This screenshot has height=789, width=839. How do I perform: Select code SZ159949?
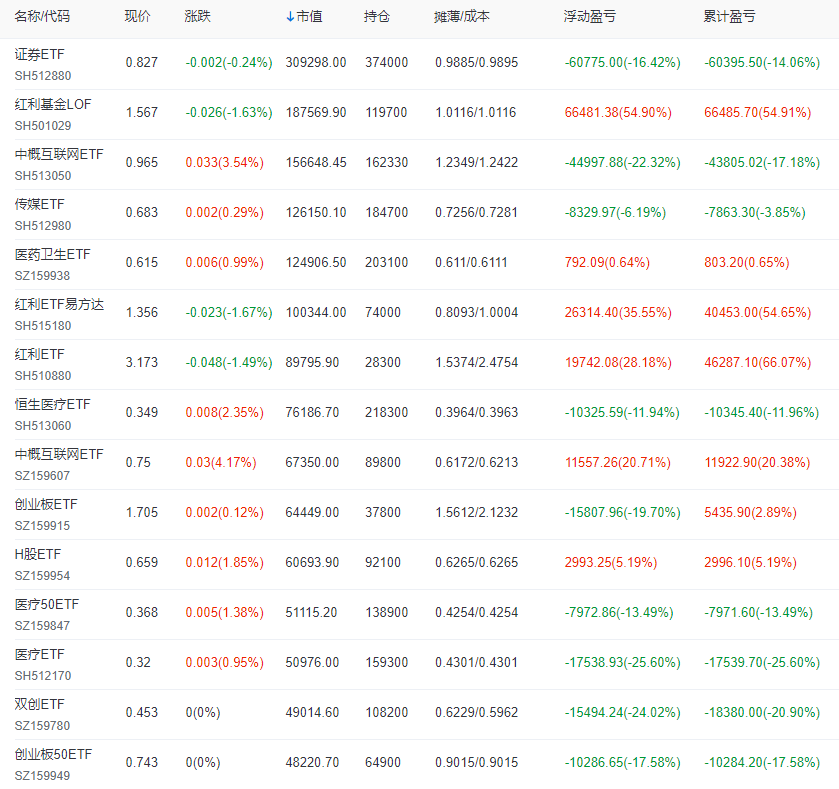42,776
